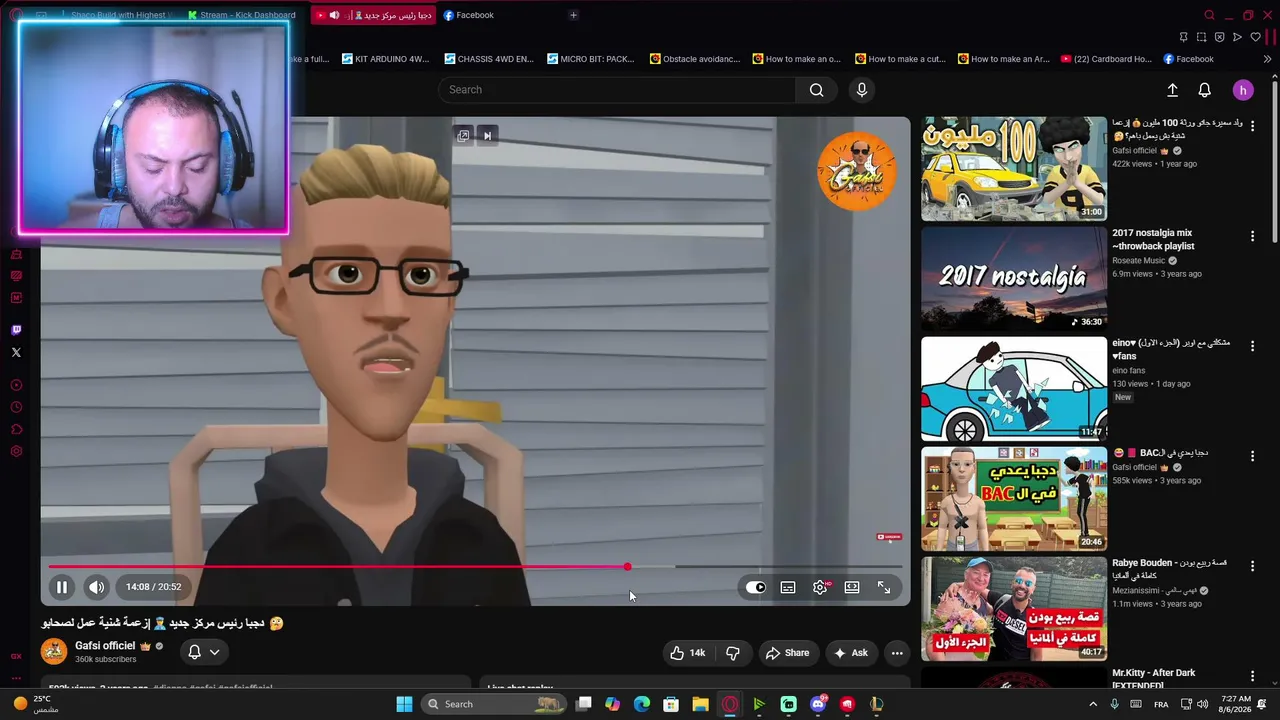Open the taskbar microphone indicator
The width and height of the screenshot is (1280, 720).
[x=1114, y=704]
